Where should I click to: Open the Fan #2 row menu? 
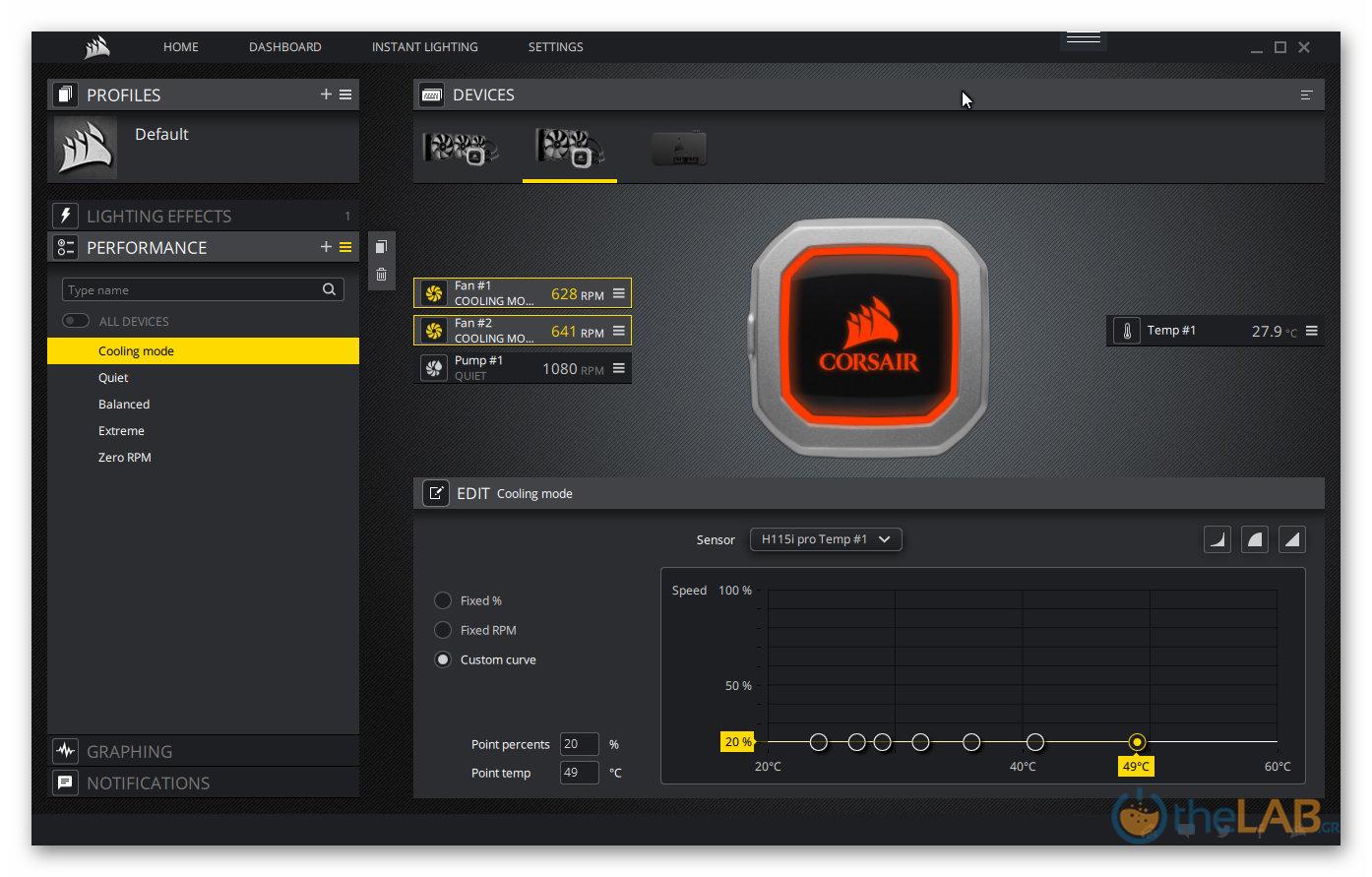619,331
